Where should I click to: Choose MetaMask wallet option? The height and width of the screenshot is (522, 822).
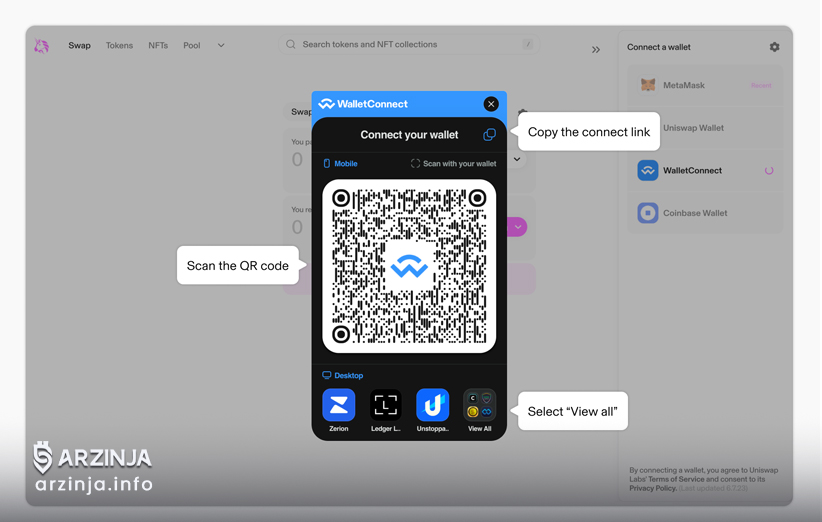(705, 85)
